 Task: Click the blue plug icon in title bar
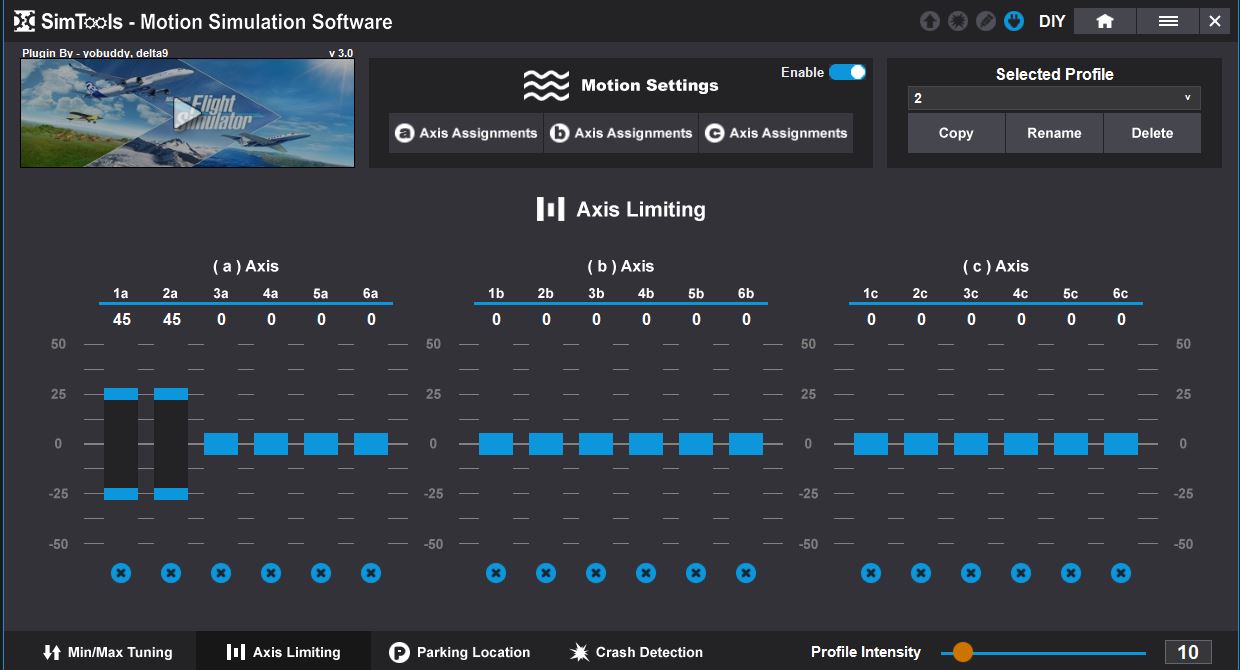pos(1014,21)
